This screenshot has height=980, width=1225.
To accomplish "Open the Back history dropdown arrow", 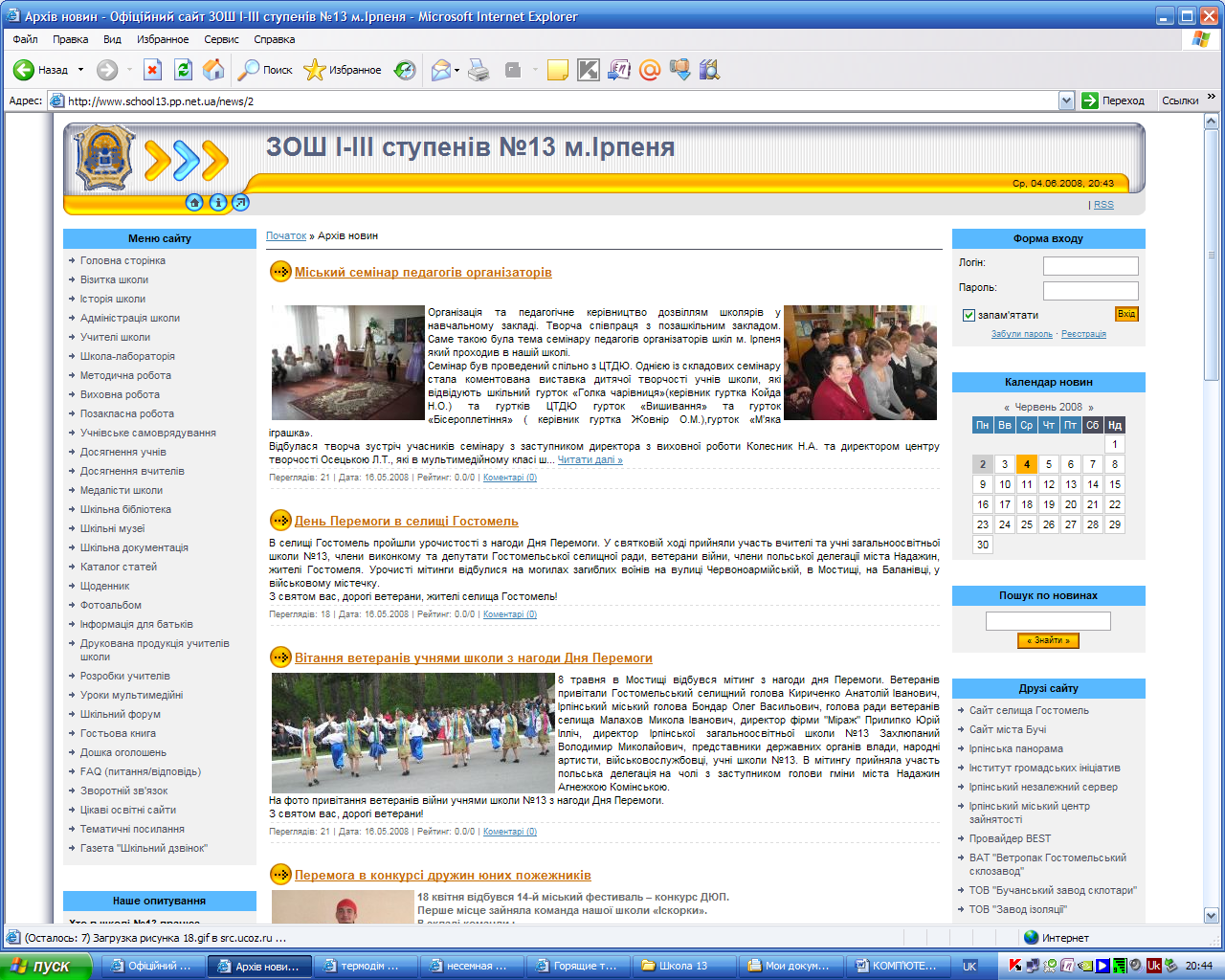I will (x=80, y=70).
